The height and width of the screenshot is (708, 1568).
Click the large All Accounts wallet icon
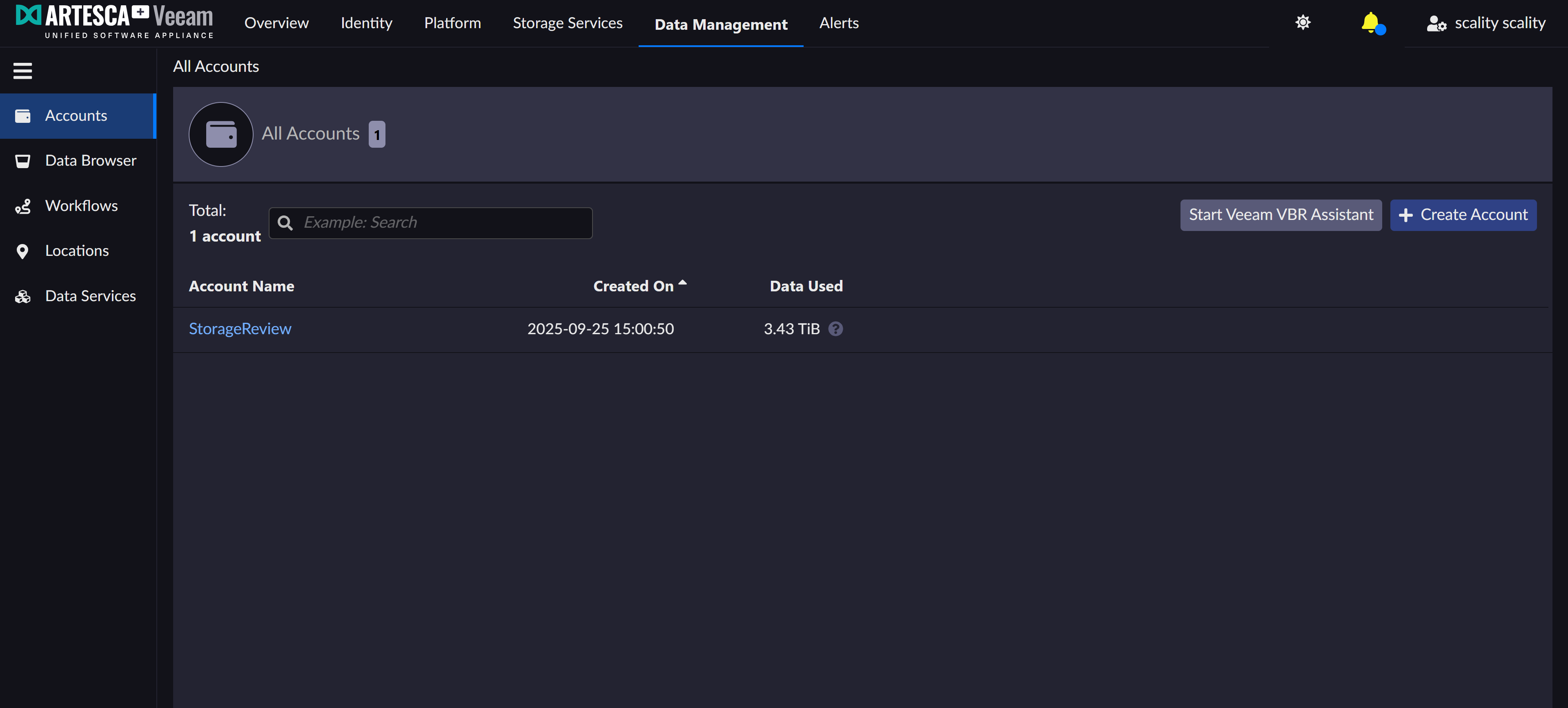pyautogui.click(x=221, y=134)
